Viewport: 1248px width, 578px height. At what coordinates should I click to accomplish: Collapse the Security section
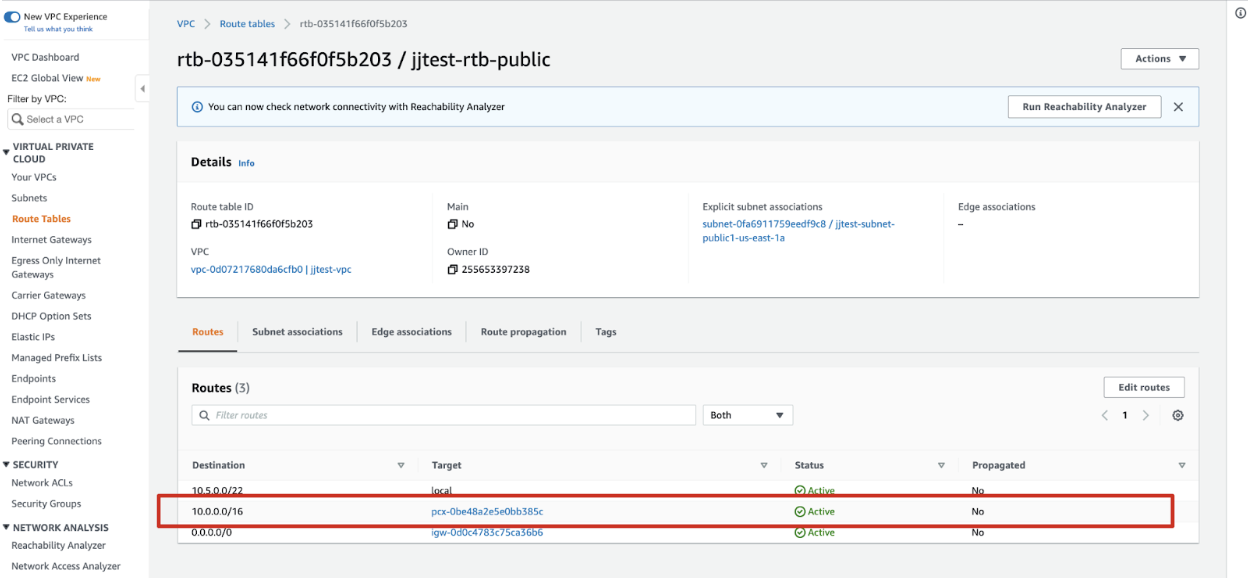pos(7,465)
